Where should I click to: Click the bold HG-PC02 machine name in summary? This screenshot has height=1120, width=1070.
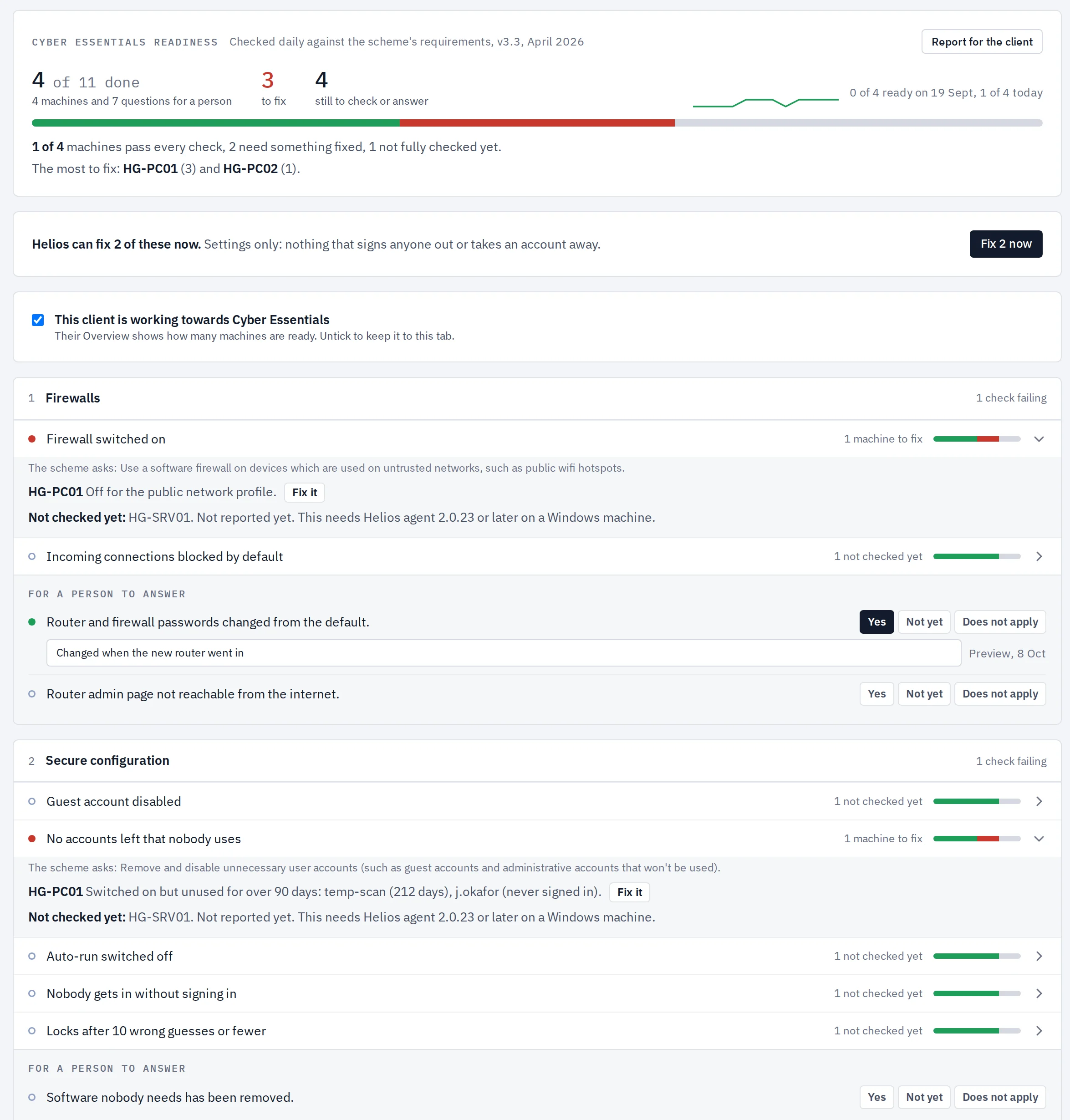pyautogui.click(x=250, y=169)
